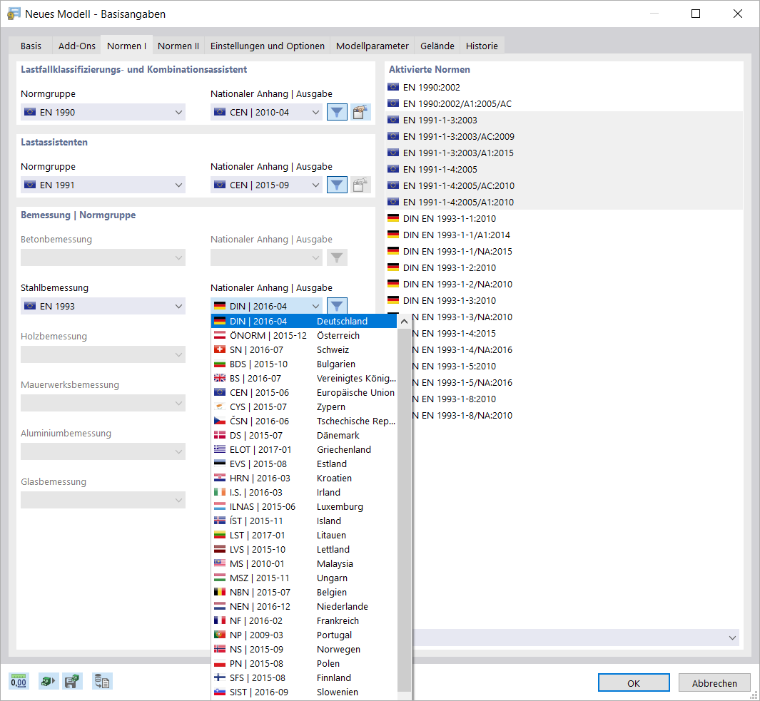
Task: Click the save-as-default checkmark icon at bottom
Action: pyautogui.click(x=72, y=681)
